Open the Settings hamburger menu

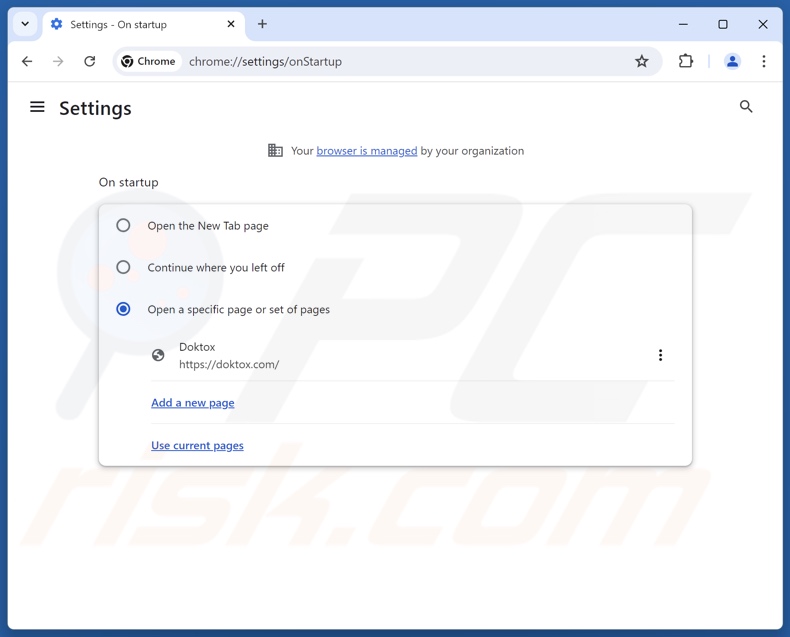point(37,107)
